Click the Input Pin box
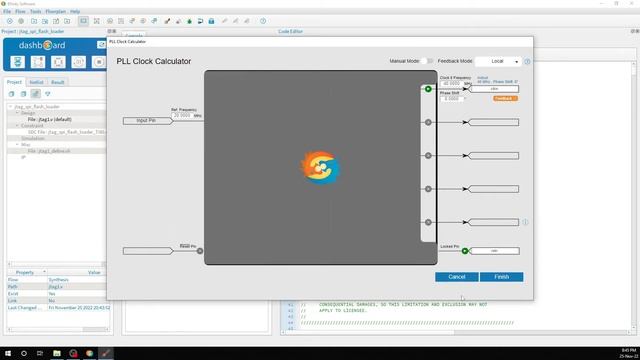The width and height of the screenshot is (640, 360). pyautogui.click(x=148, y=121)
